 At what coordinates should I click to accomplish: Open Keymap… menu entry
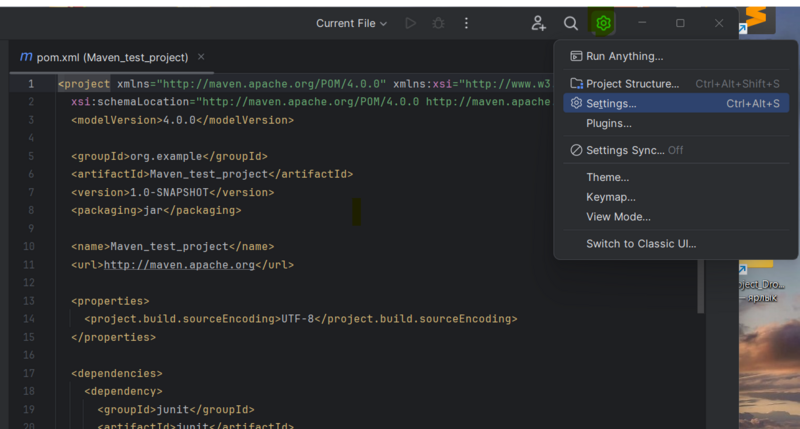(676, 197)
